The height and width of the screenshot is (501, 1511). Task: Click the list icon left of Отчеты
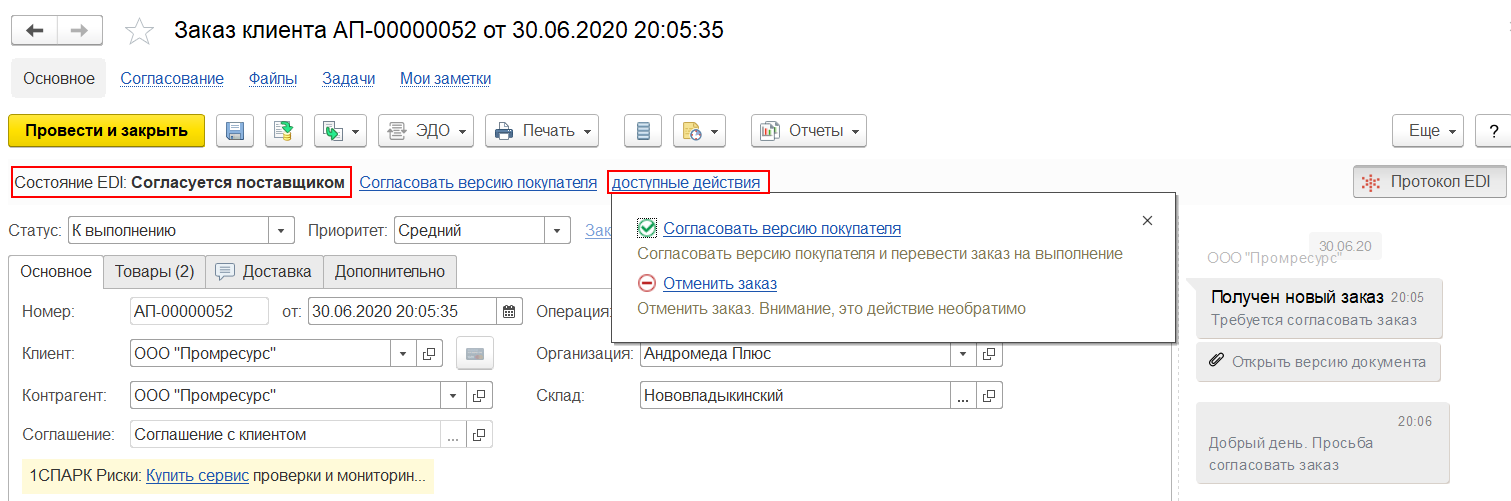[x=643, y=131]
